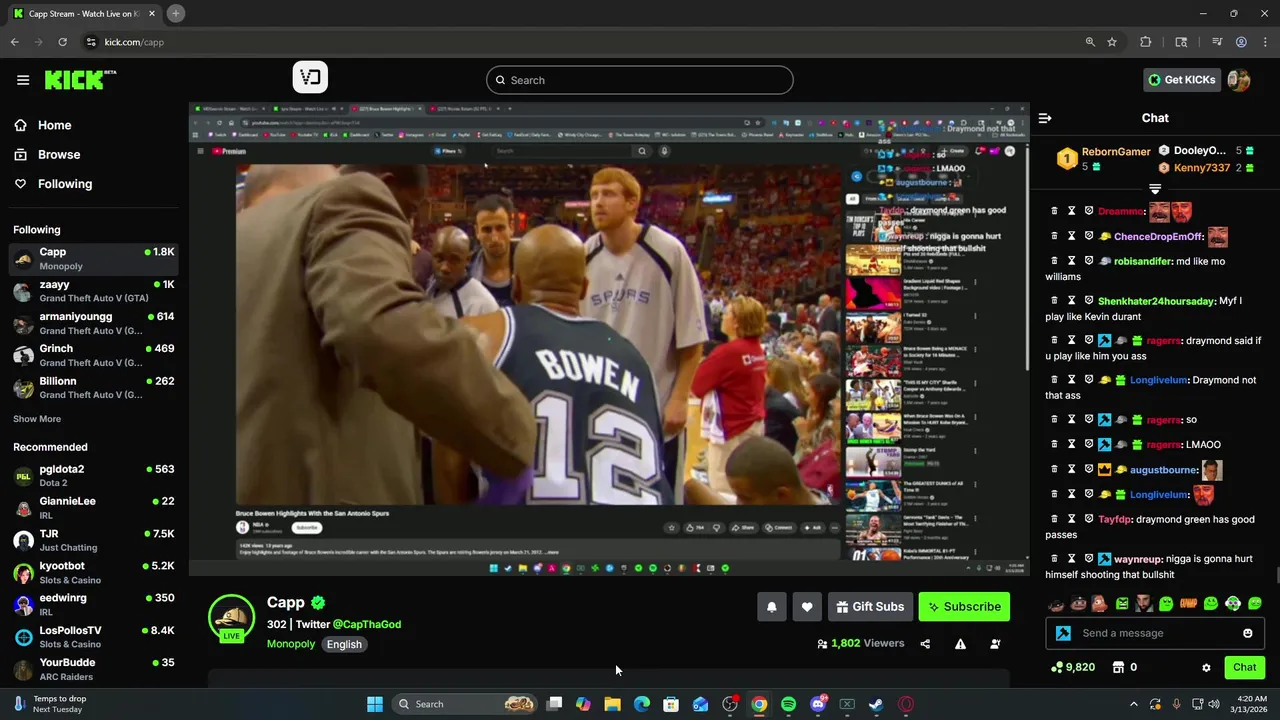
Task: Open Spotify from the taskbar
Action: coord(788,704)
